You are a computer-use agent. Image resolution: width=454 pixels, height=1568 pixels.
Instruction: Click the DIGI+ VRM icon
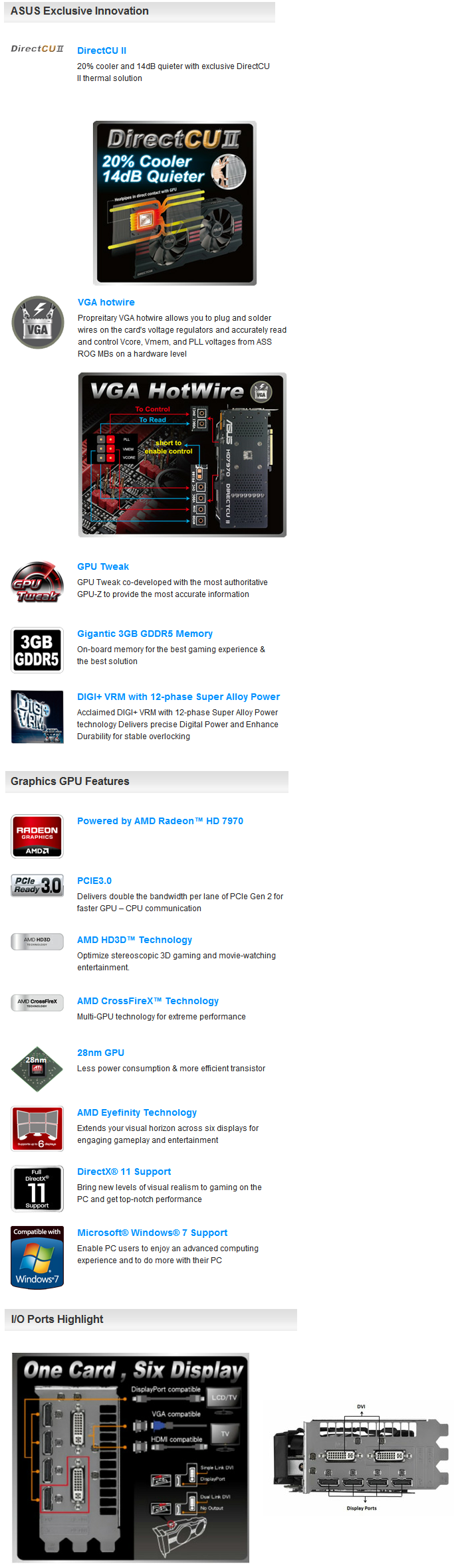point(37,717)
